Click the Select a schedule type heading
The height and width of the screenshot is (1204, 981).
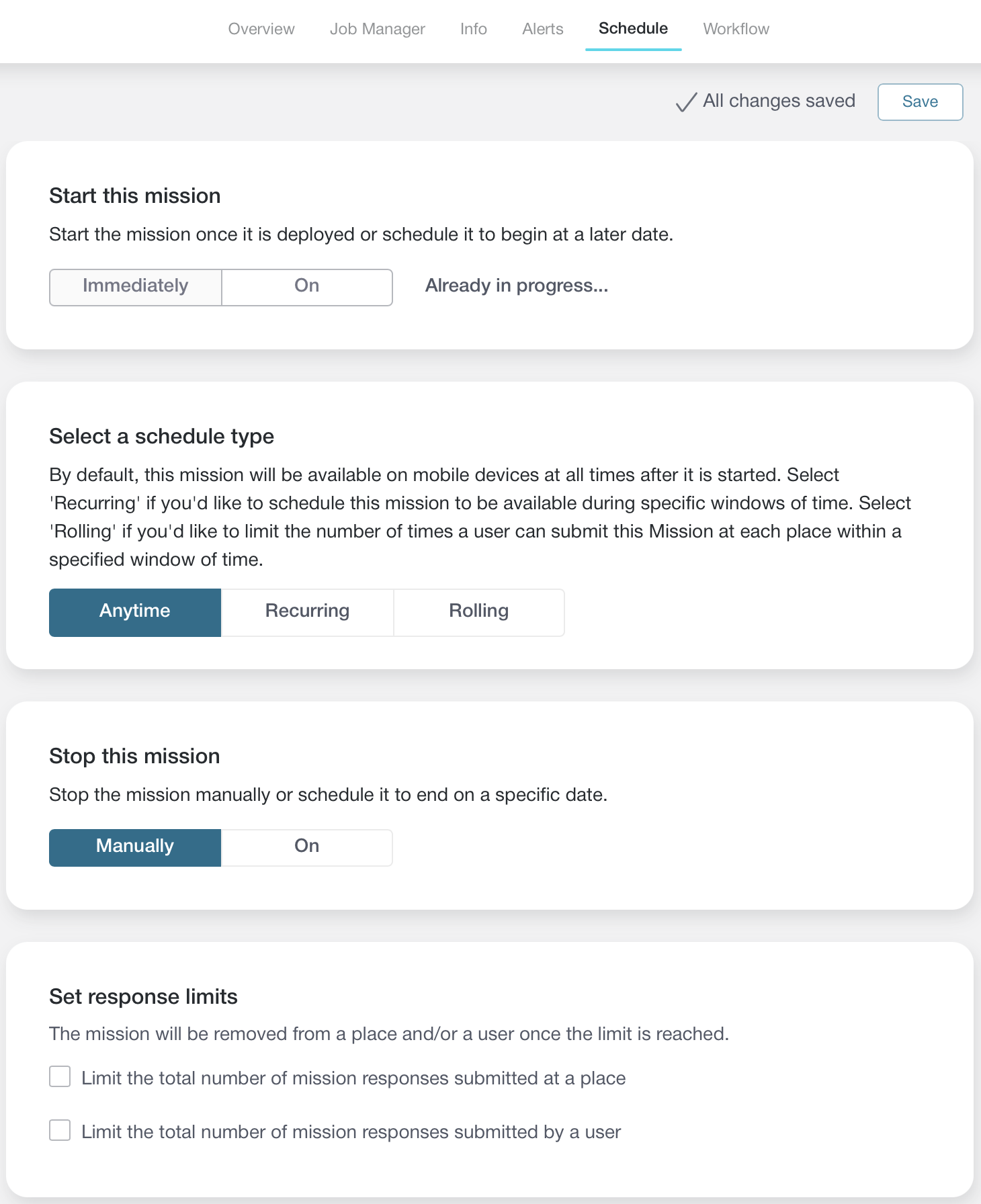point(162,437)
